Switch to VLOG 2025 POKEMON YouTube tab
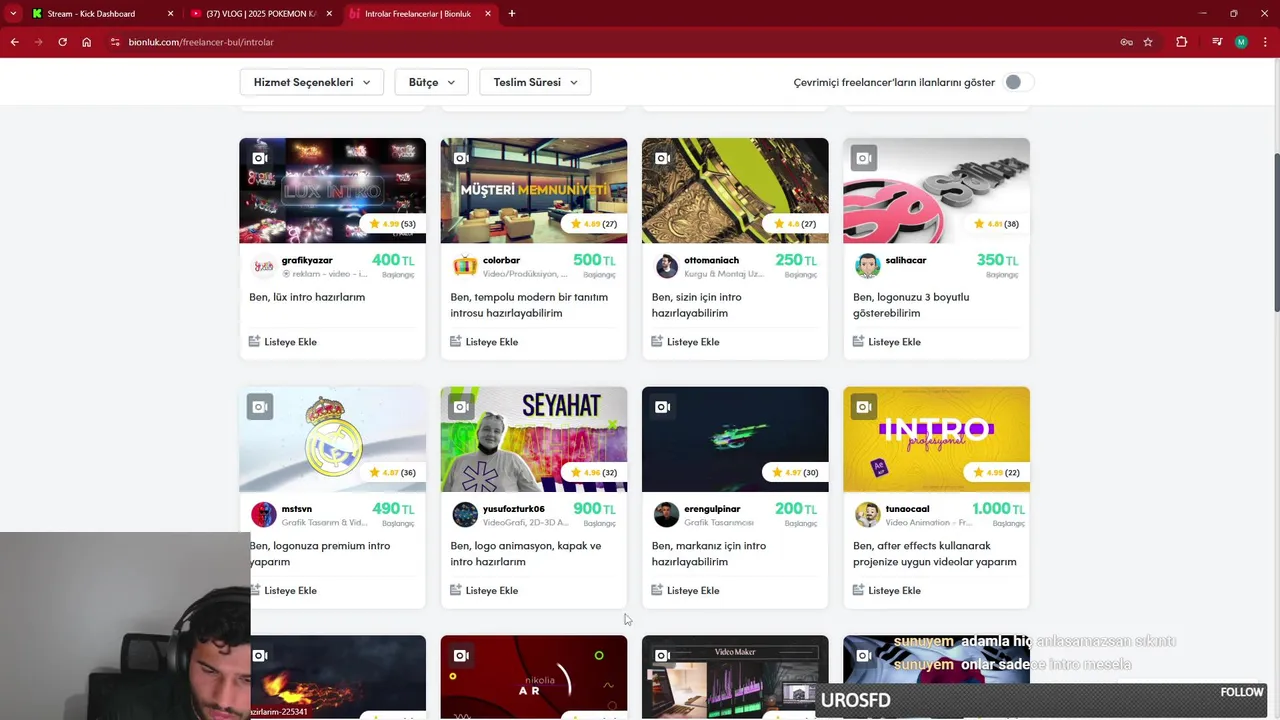The height and width of the screenshot is (720, 1280). pos(260,14)
